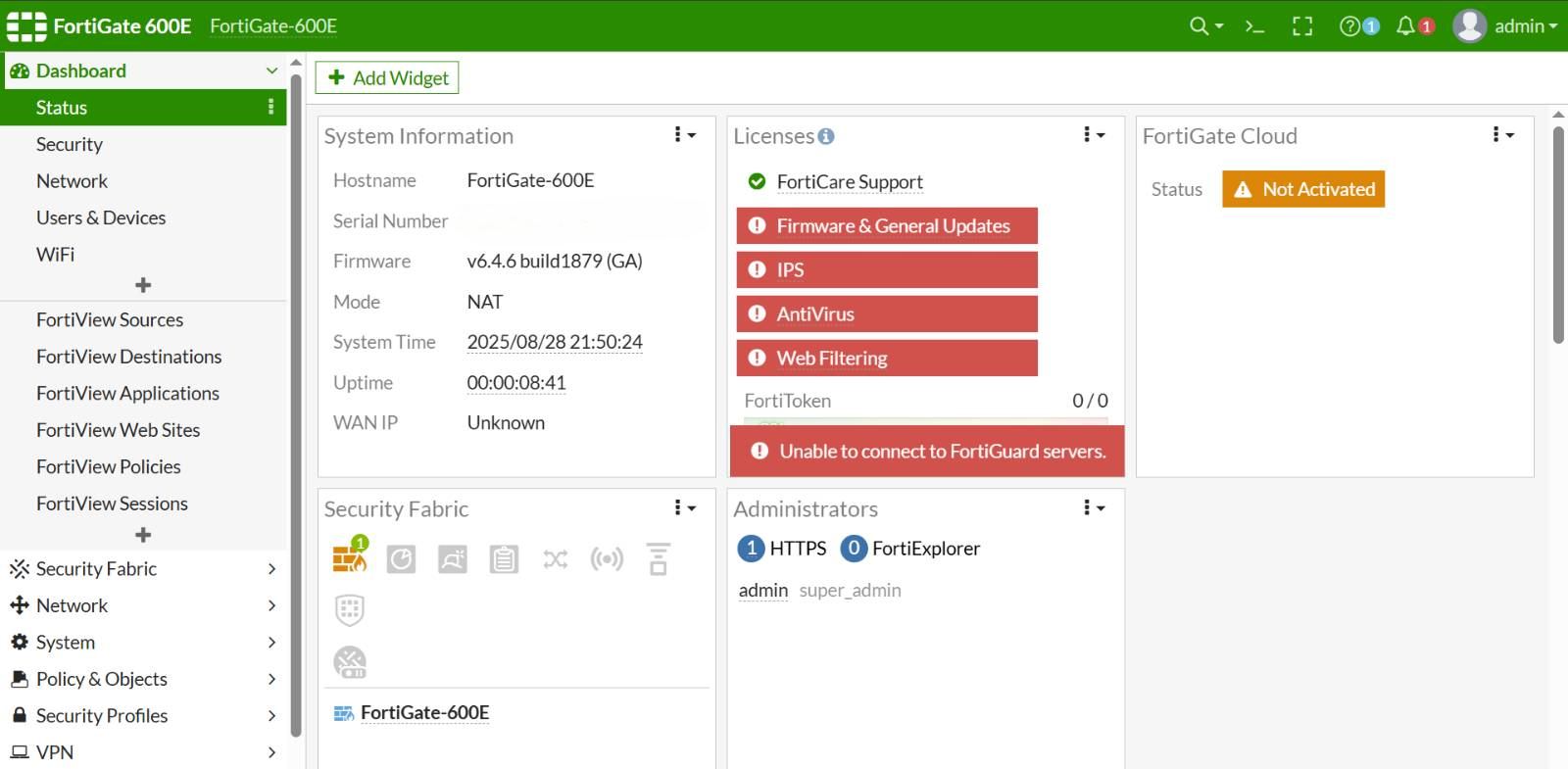Open the search magnifier in the top bar
Viewport: 1568px width, 769px height.
[1199, 26]
